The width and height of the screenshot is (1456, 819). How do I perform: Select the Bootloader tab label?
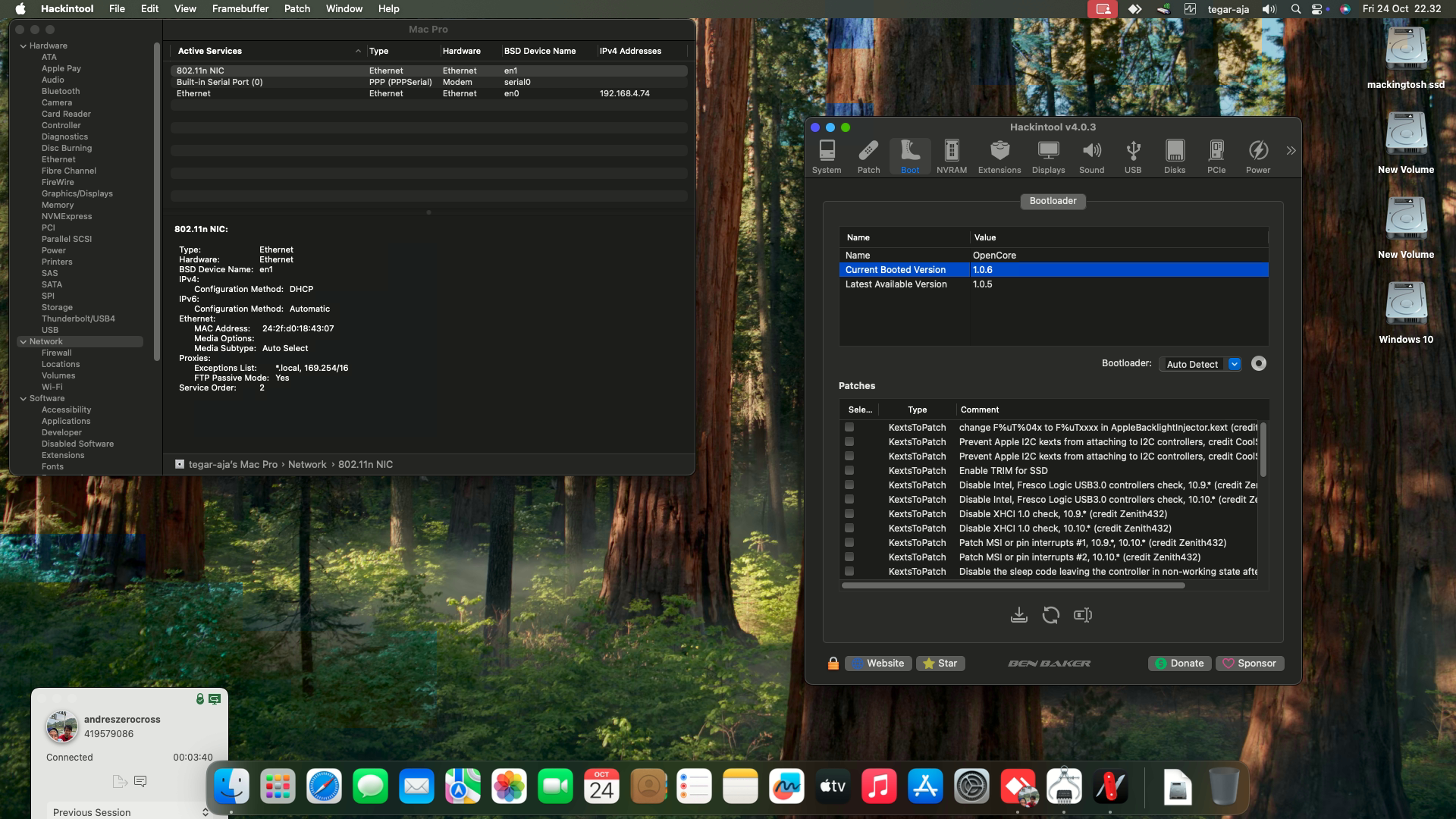[x=1053, y=201]
